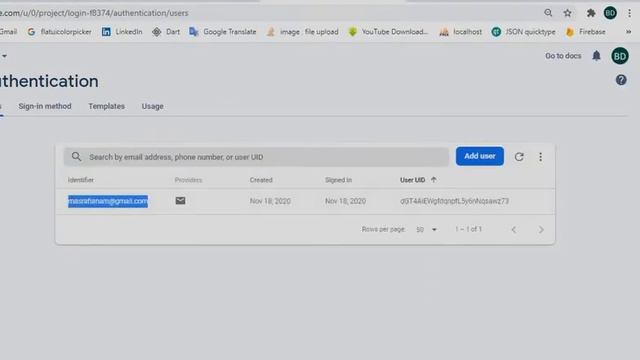This screenshot has height=360, width=640.
Task: Select the highlighted gmail identifier cell
Action: click(x=108, y=201)
